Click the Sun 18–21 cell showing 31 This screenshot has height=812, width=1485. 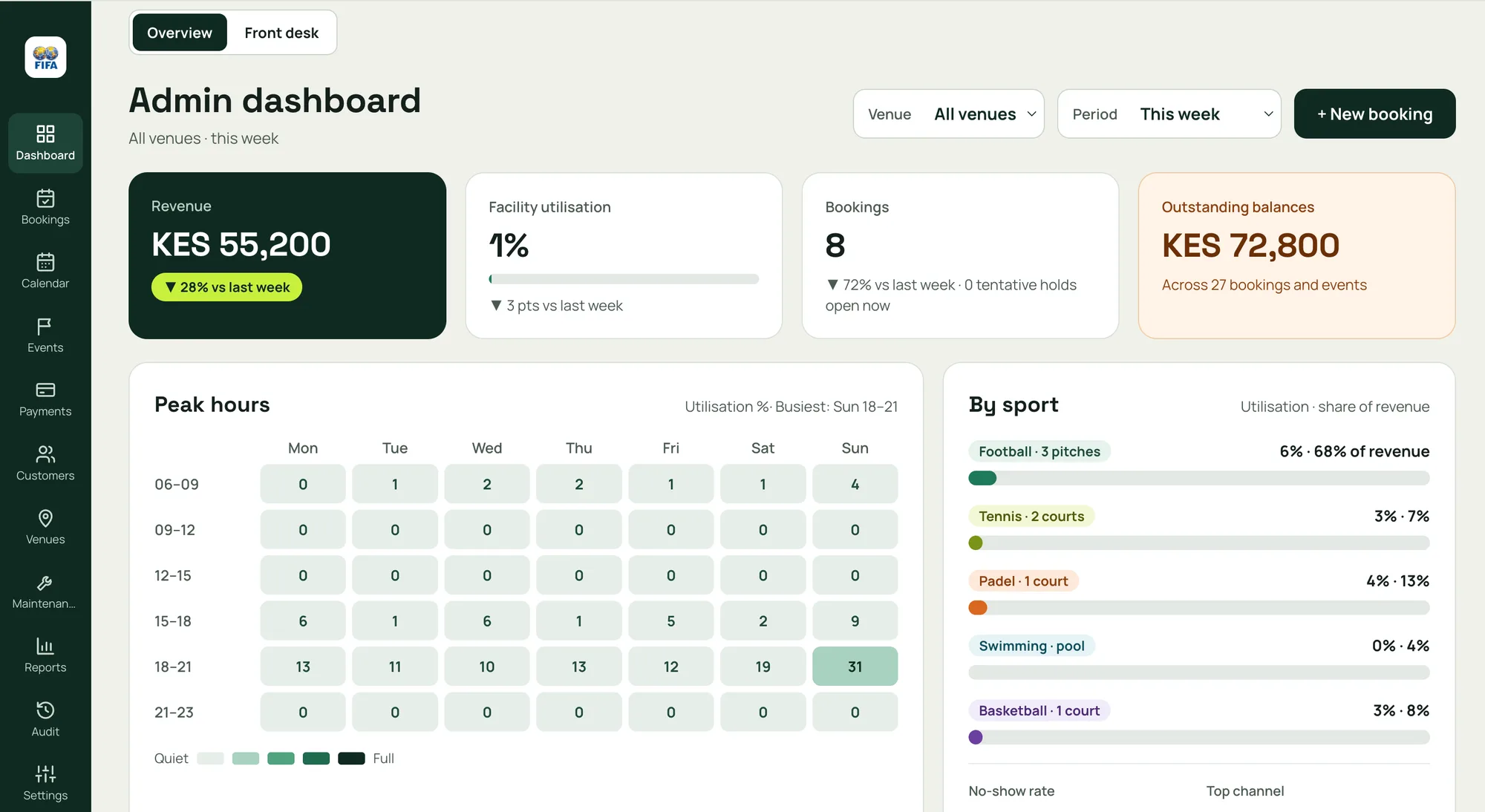855,667
